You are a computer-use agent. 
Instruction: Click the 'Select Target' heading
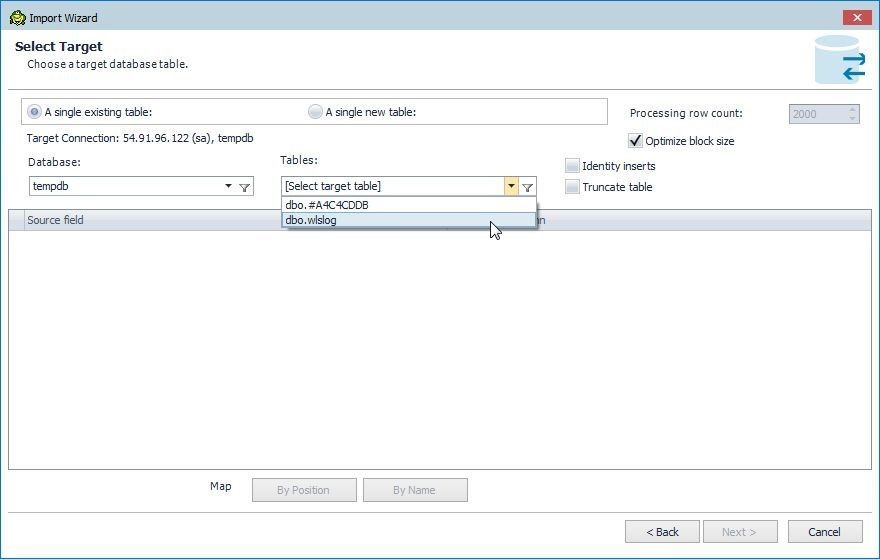tap(59, 47)
